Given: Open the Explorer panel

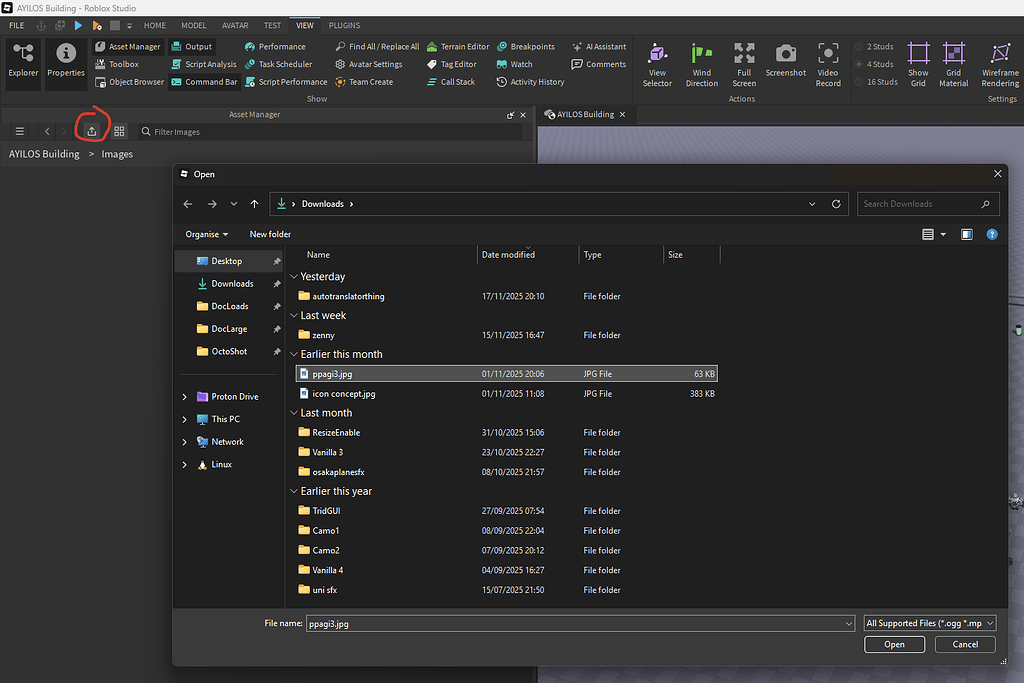Looking at the screenshot, I should [22, 64].
